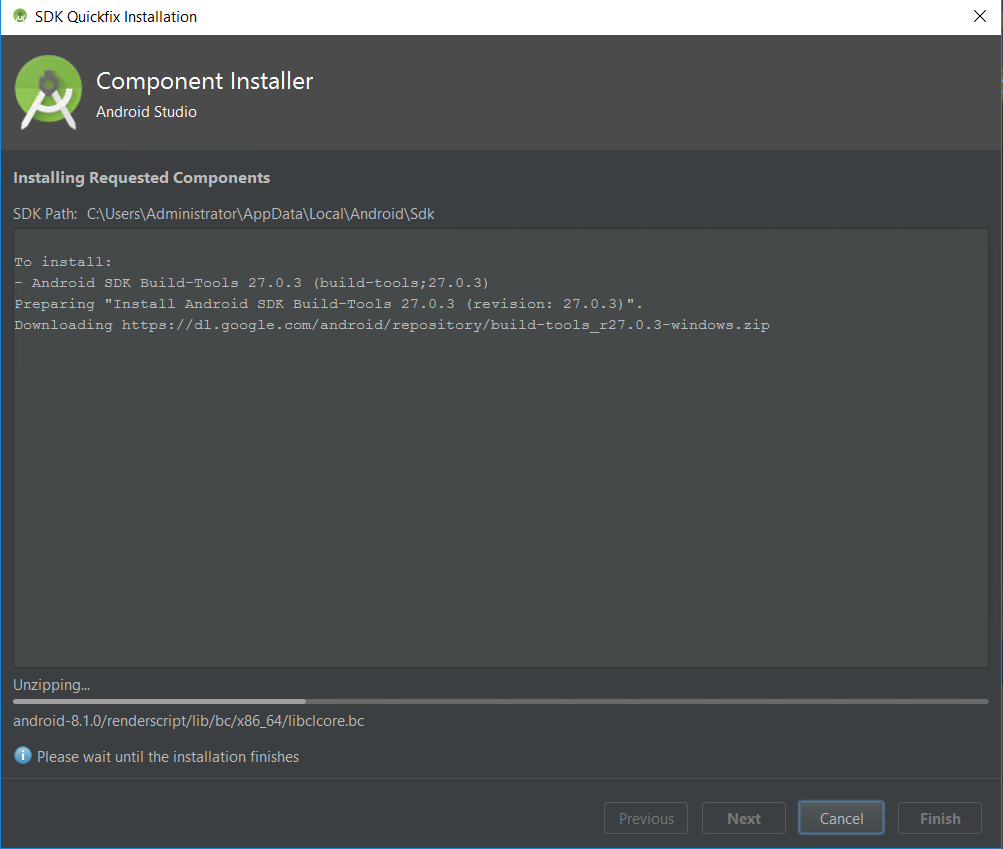The height and width of the screenshot is (849, 1003).
Task: Click the unzipping progress bar
Action: (500, 702)
